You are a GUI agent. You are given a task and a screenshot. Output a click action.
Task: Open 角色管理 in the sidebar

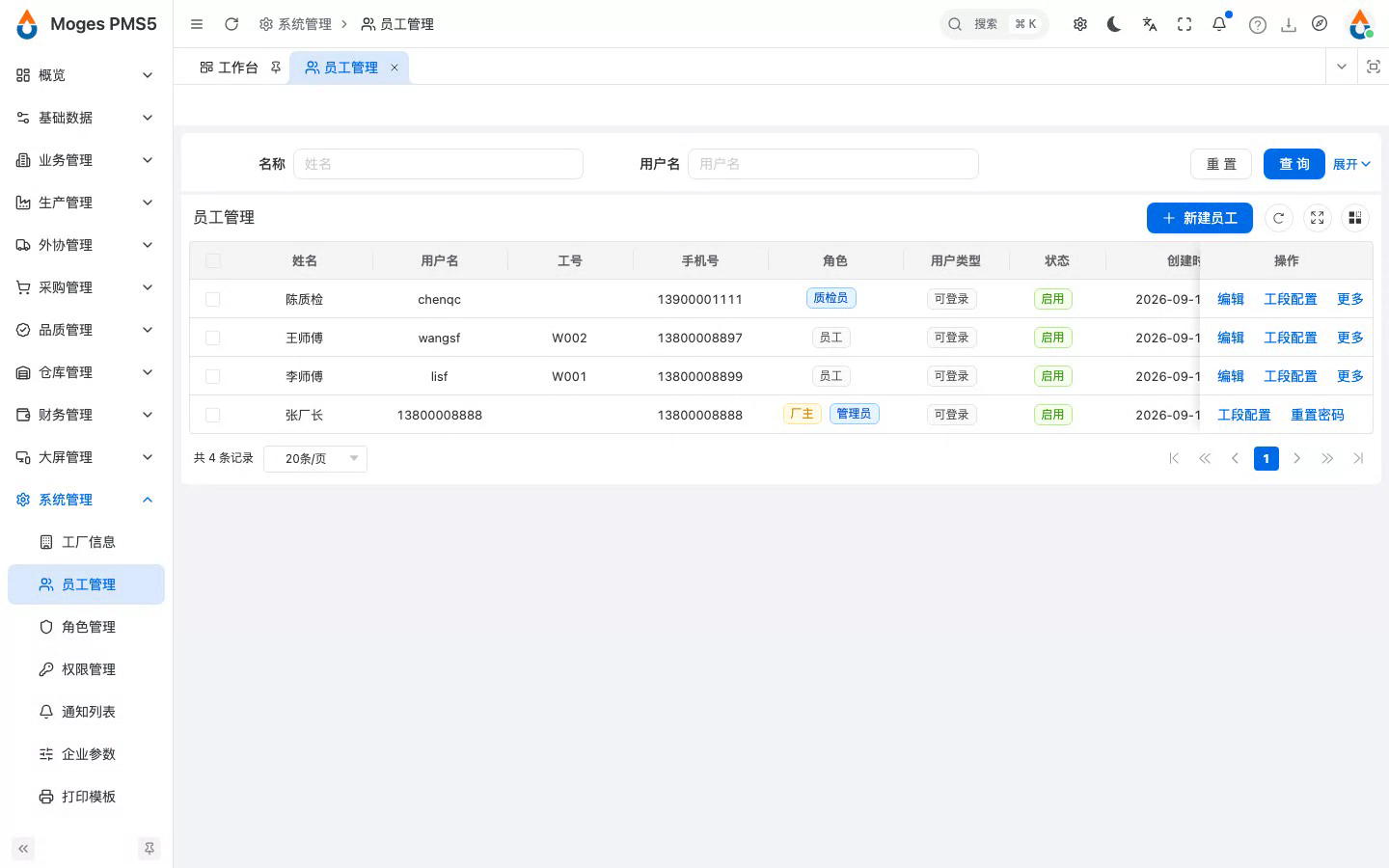[86, 627]
